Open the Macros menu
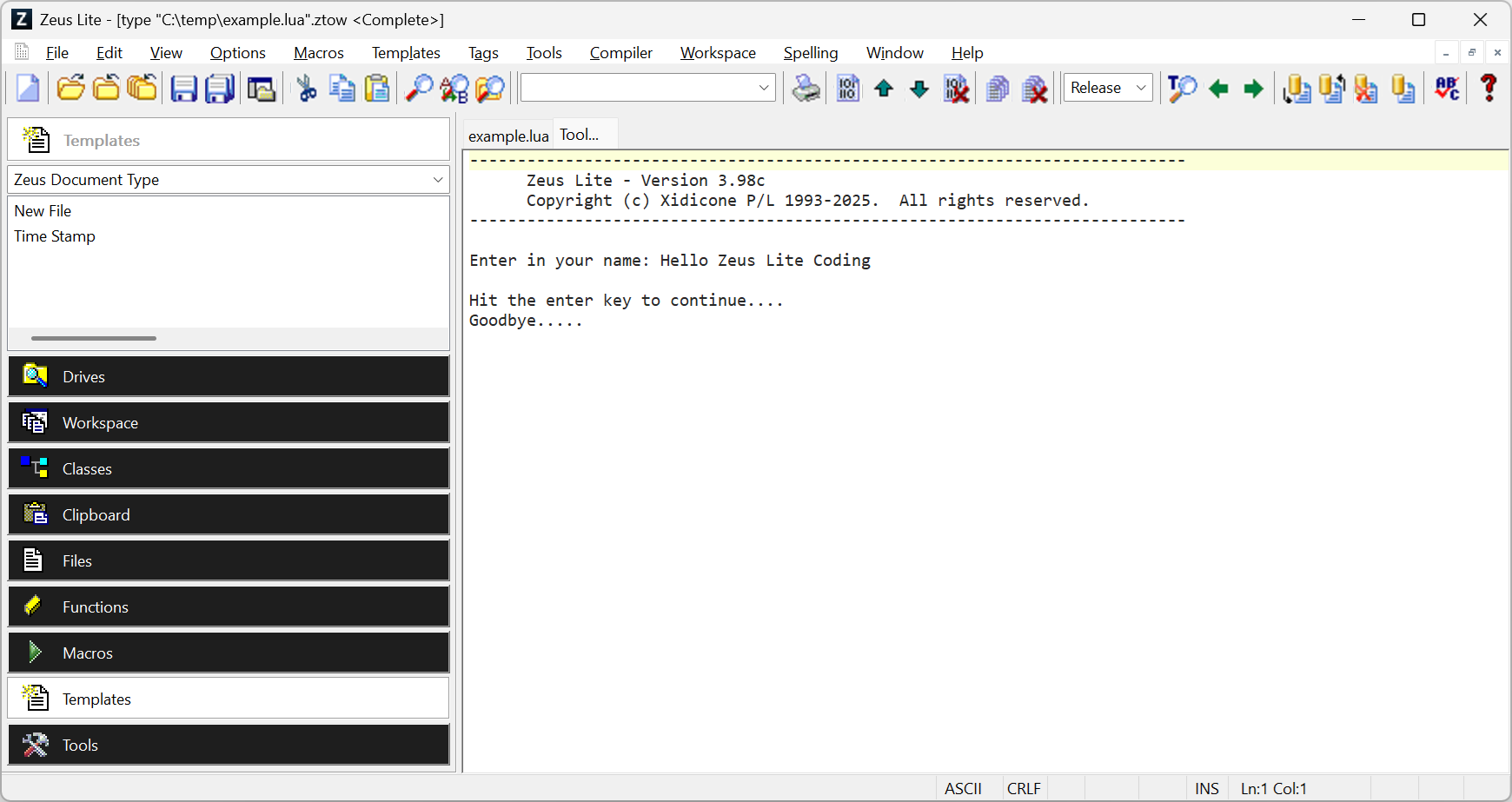Screen dimensions: 1512x802 click(x=319, y=53)
